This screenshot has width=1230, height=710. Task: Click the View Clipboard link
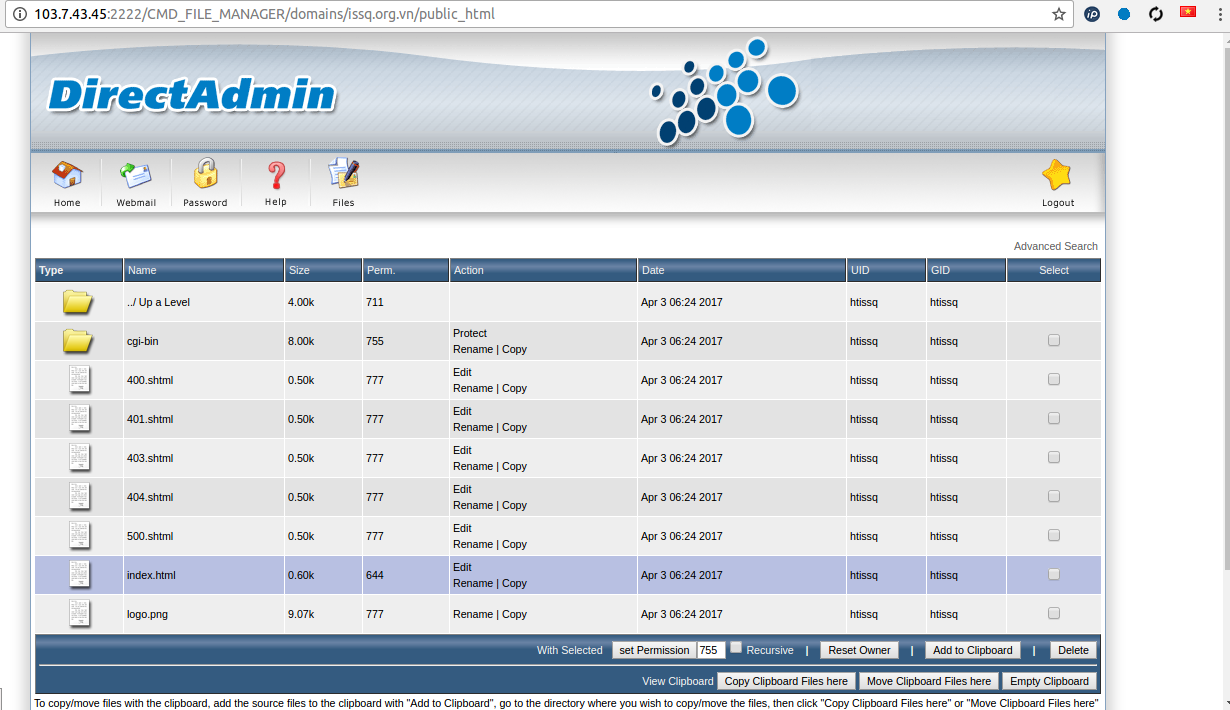click(x=677, y=681)
